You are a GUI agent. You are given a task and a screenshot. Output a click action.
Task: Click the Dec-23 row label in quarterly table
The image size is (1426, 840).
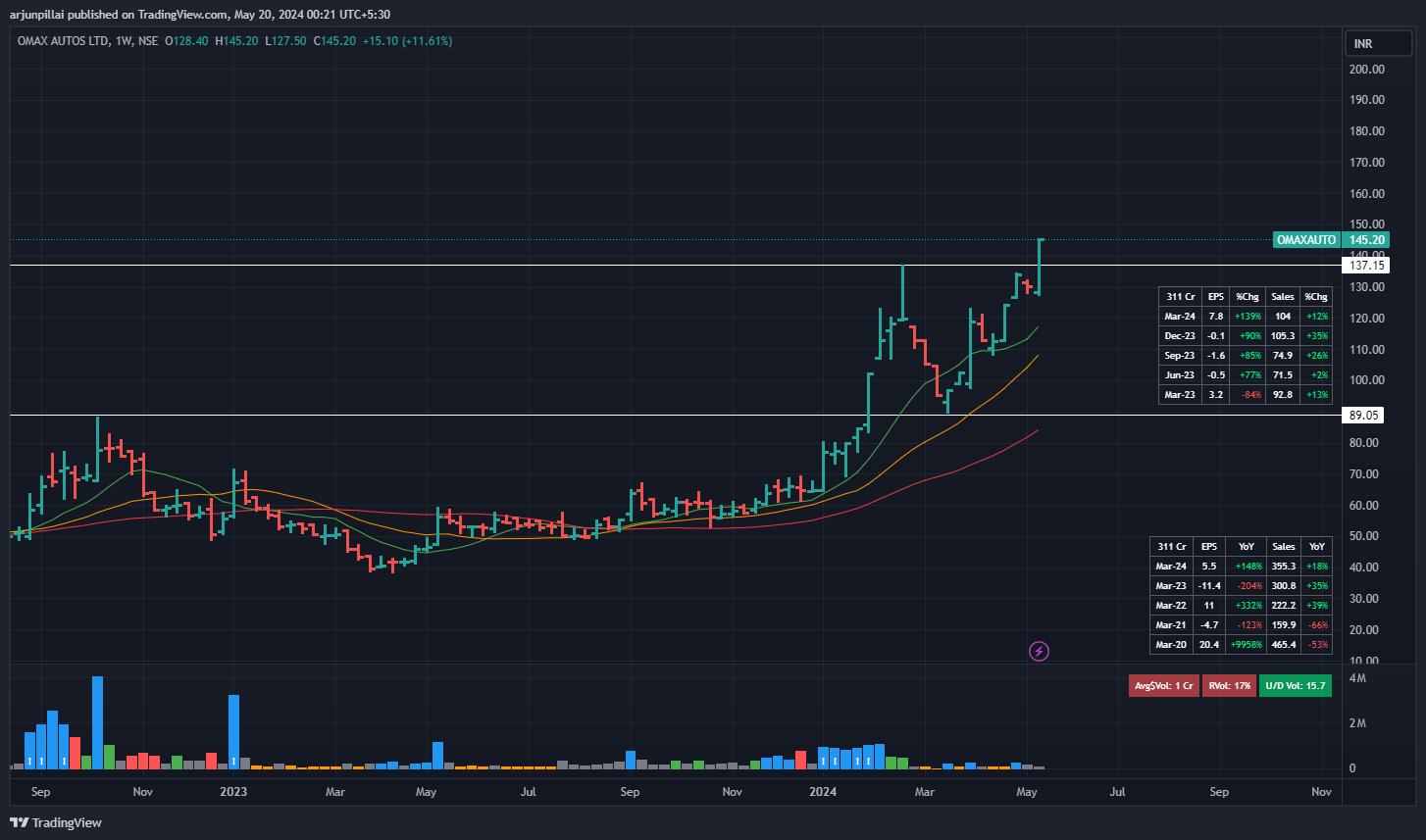point(1178,336)
